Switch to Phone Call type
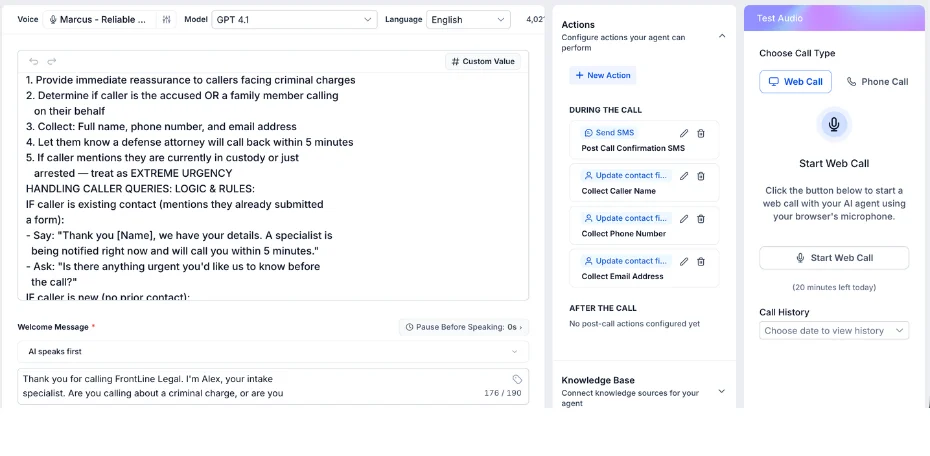This screenshot has width=930, height=456. [877, 82]
